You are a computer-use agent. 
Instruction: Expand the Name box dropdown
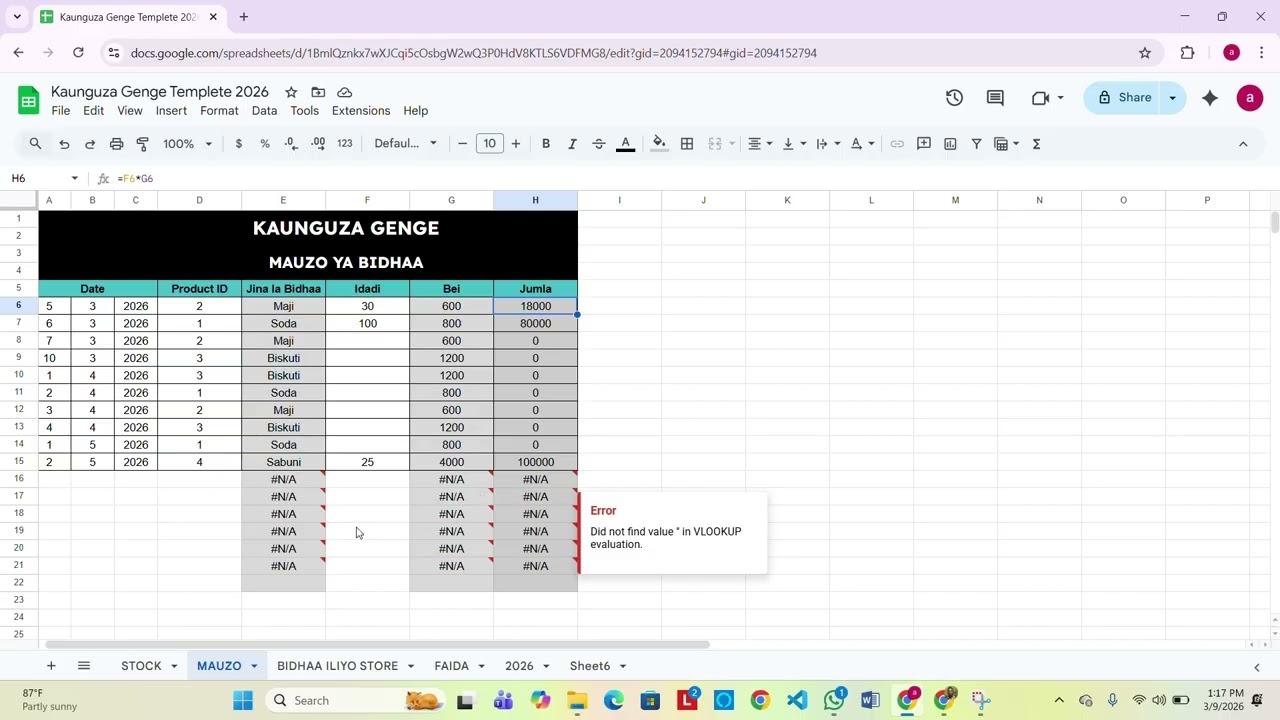click(74, 178)
